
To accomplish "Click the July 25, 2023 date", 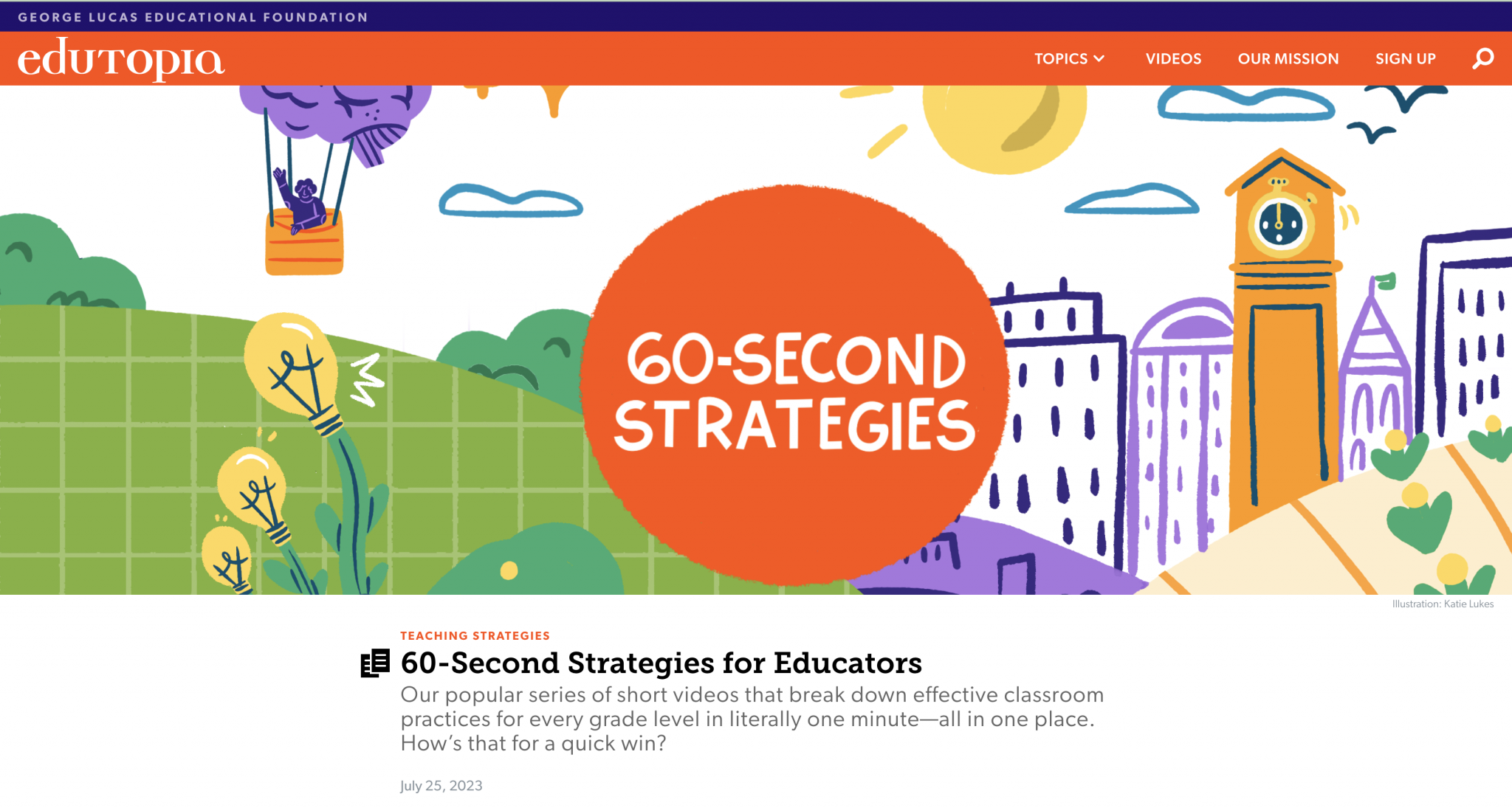I will (441, 786).
